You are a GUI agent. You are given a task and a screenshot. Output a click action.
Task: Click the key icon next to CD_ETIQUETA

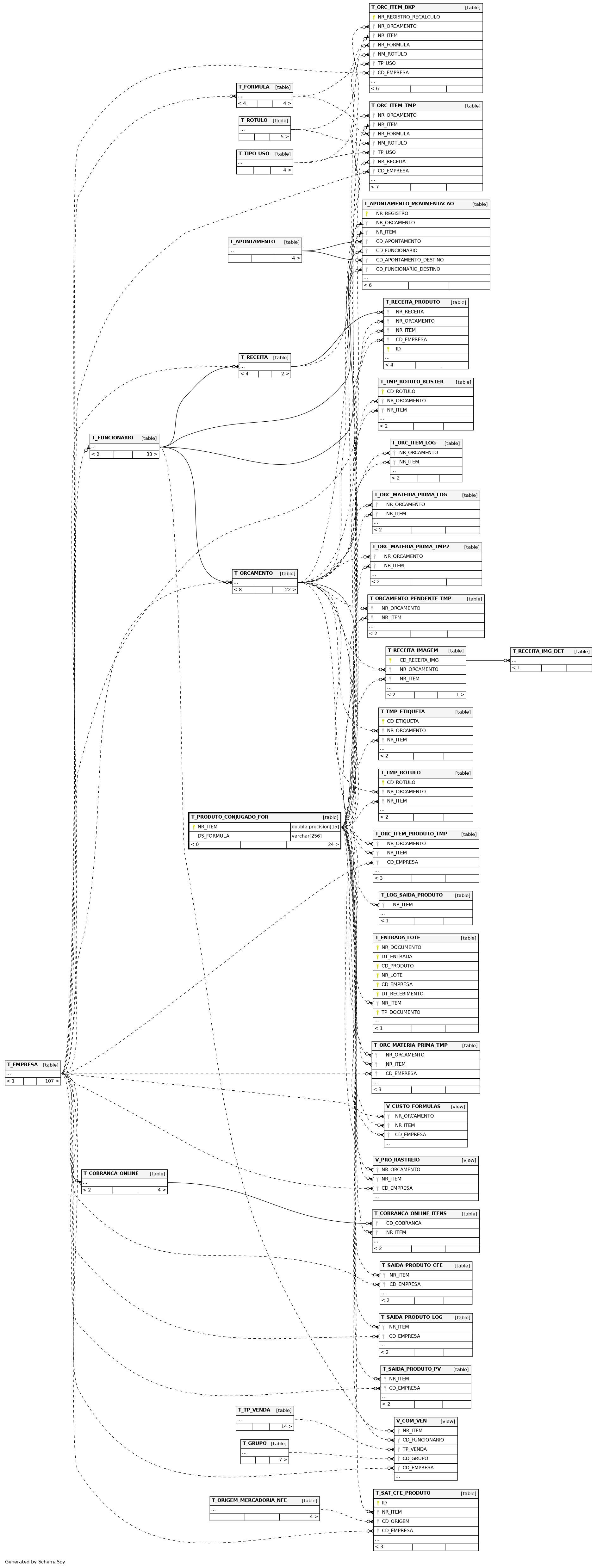coord(383,721)
